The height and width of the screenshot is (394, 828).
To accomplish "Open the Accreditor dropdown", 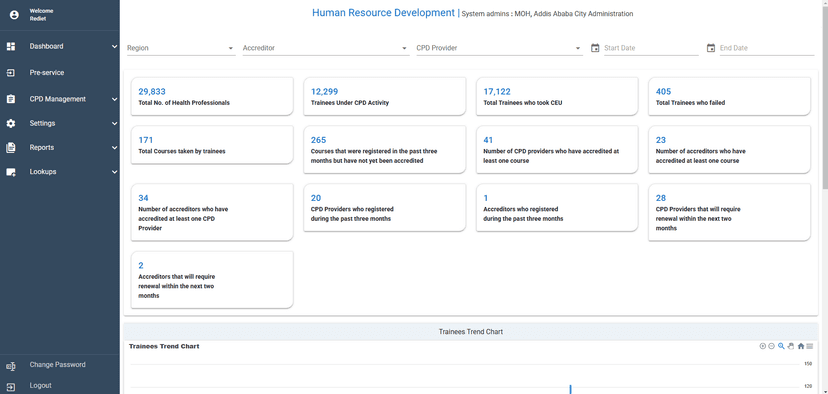I will click(326, 48).
